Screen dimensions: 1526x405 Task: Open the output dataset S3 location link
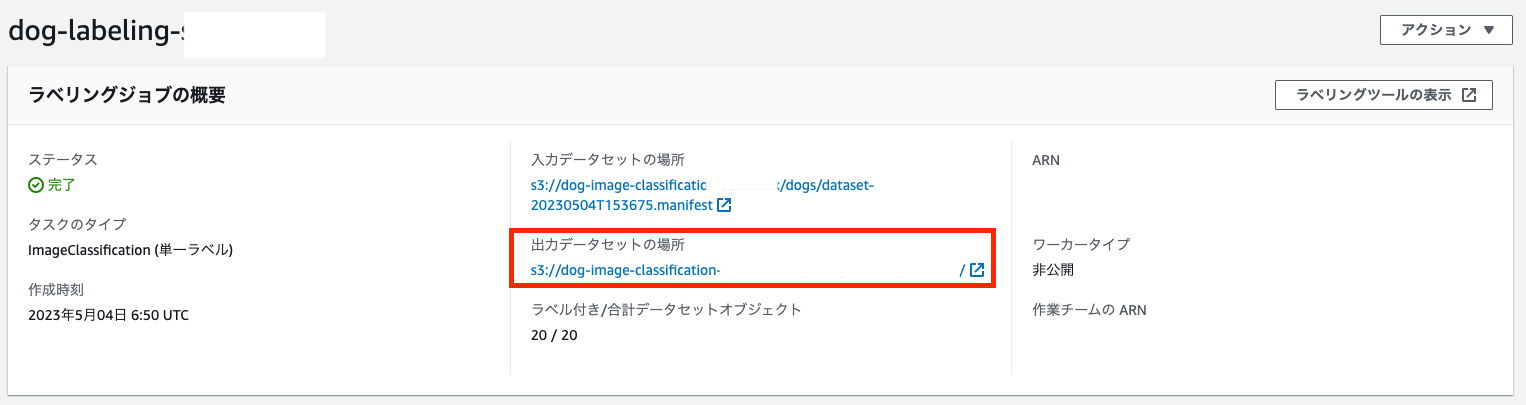pos(748,270)
